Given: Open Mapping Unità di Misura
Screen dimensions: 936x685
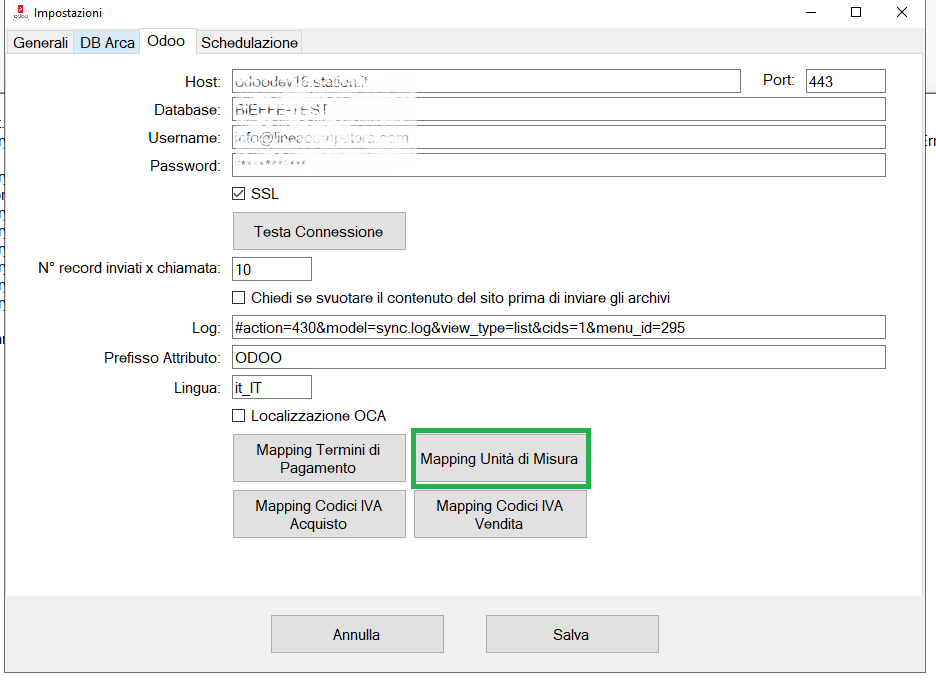Looking at the screenshot, I should click(x=499, y=460).
